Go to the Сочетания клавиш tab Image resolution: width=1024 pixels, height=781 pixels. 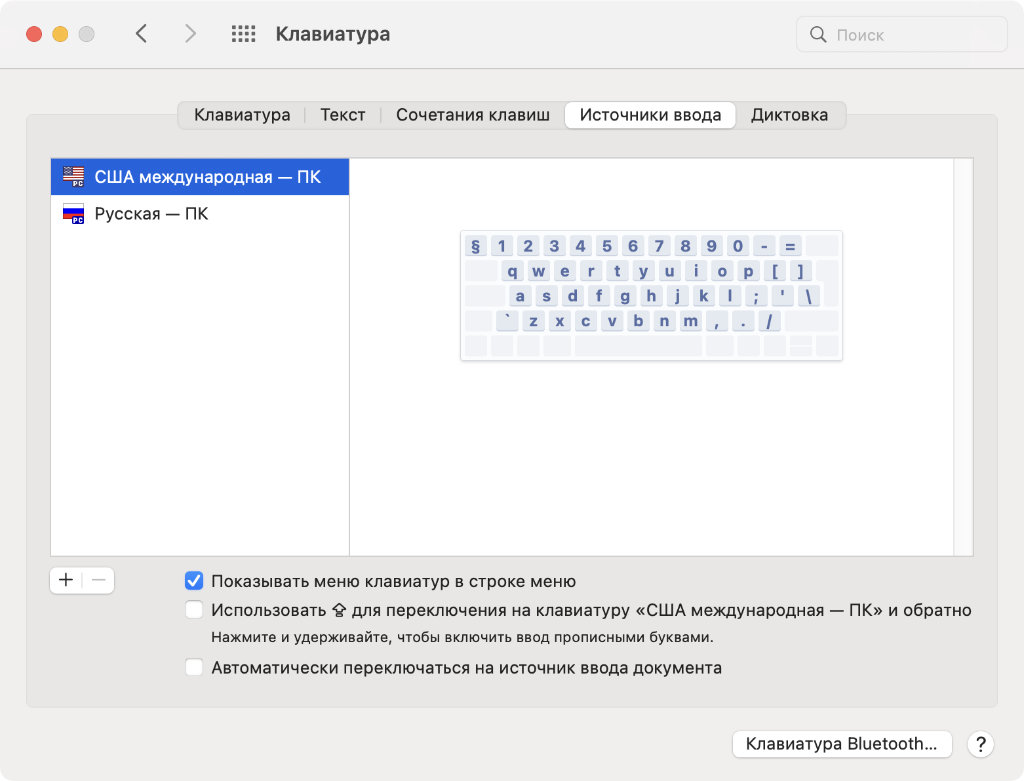pos(472,115)
